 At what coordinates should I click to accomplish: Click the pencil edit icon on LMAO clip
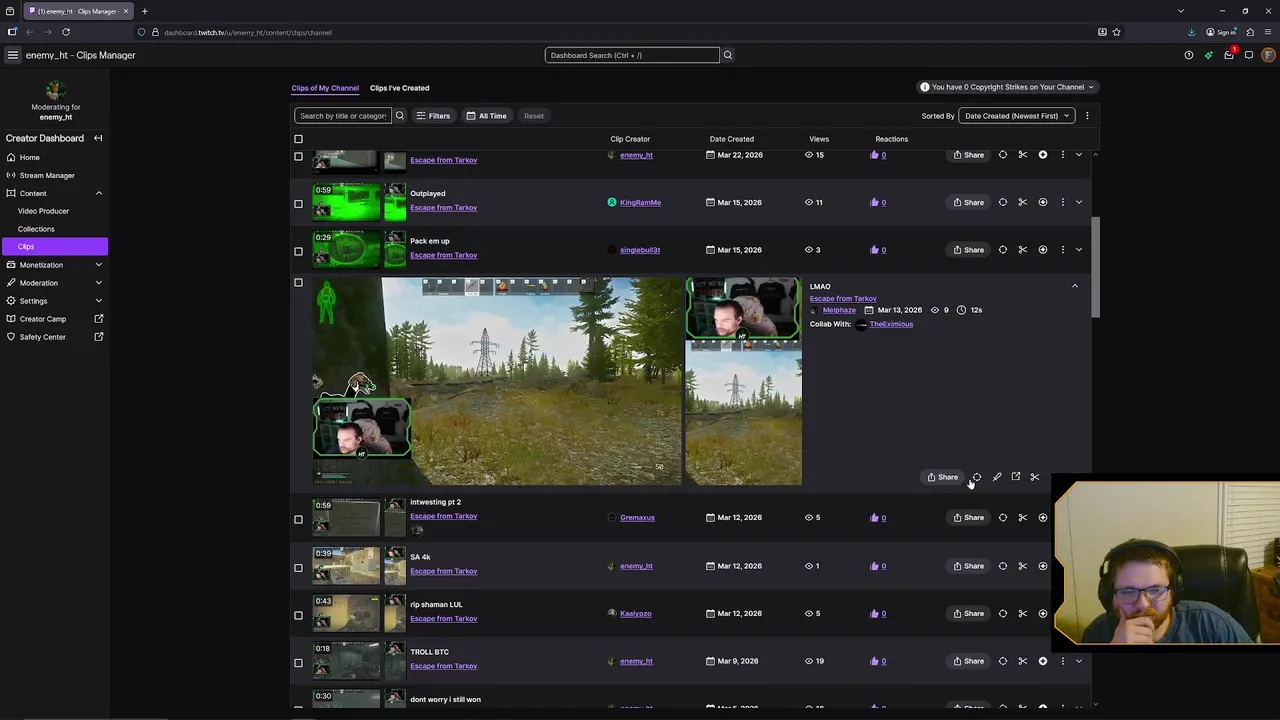[x=997, y=477]
